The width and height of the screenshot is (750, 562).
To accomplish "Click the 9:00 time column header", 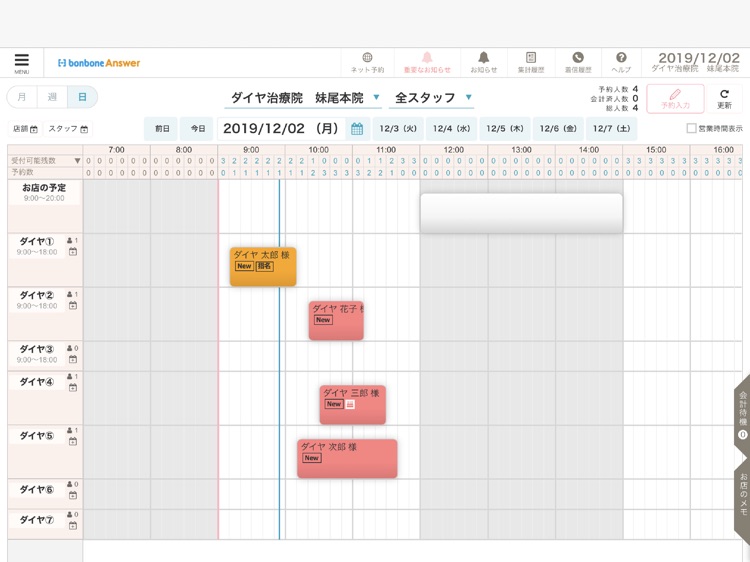I will 251,150.
